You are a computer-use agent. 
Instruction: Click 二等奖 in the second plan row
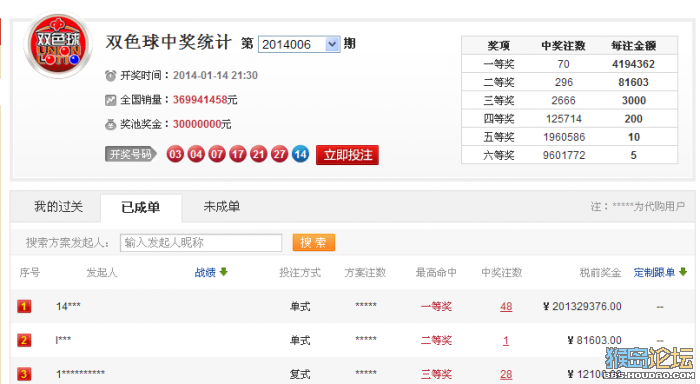[x=436, y=340]
